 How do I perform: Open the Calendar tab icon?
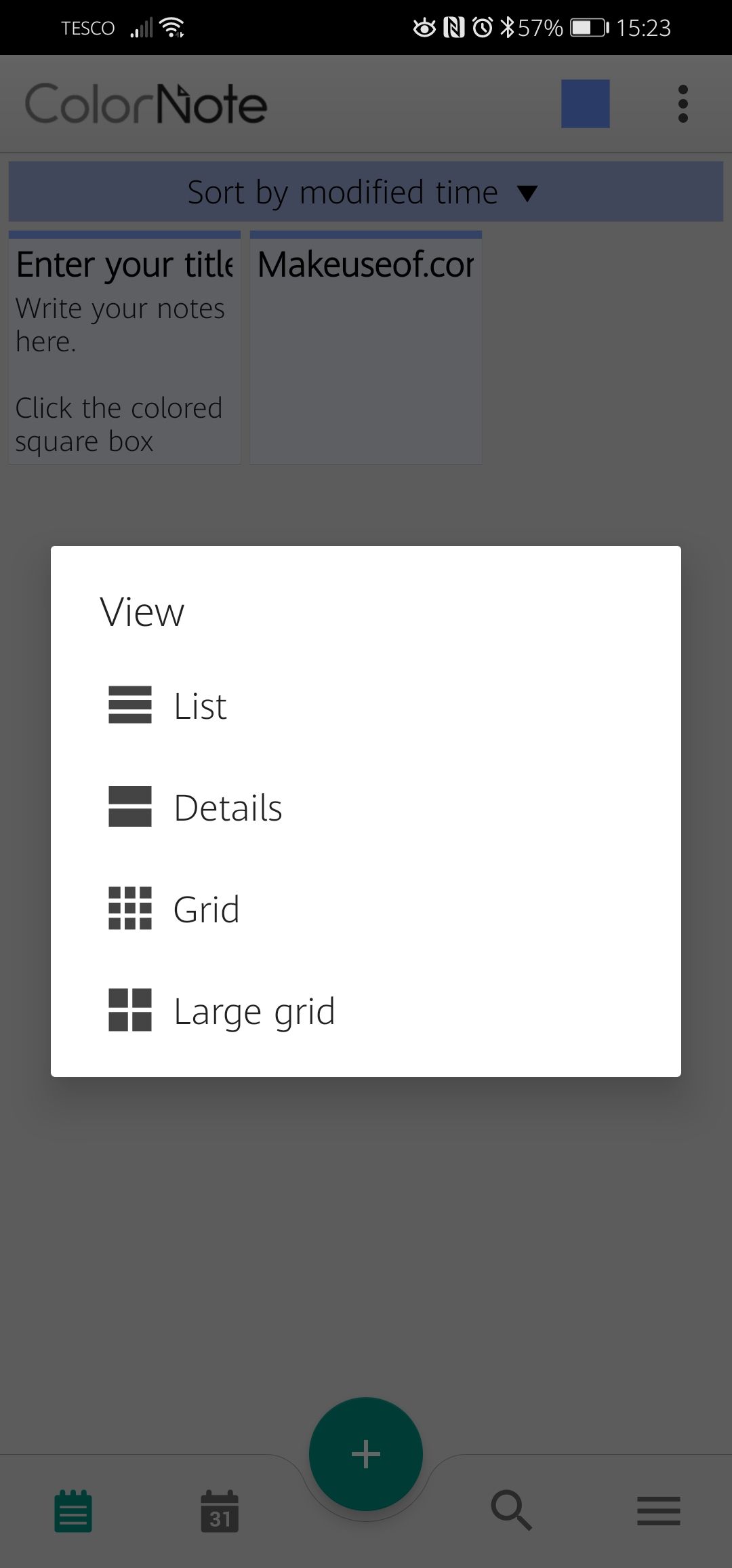(x=220, y=1511)
